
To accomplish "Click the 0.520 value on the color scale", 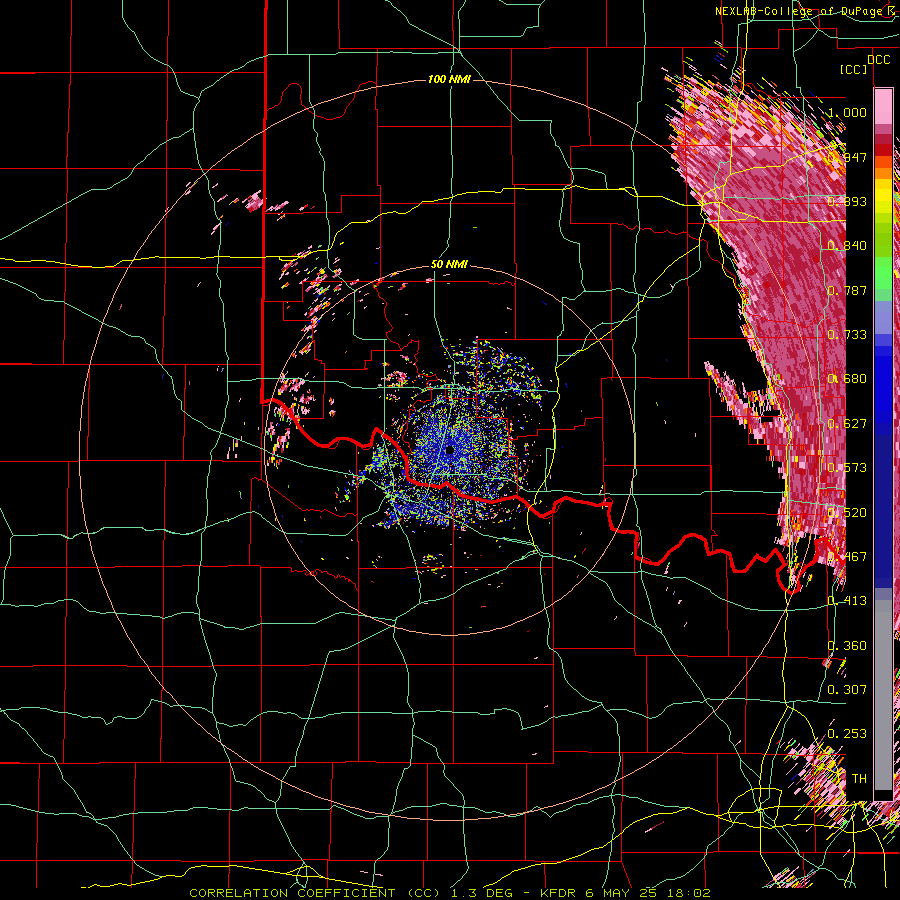I will [847, 513].
